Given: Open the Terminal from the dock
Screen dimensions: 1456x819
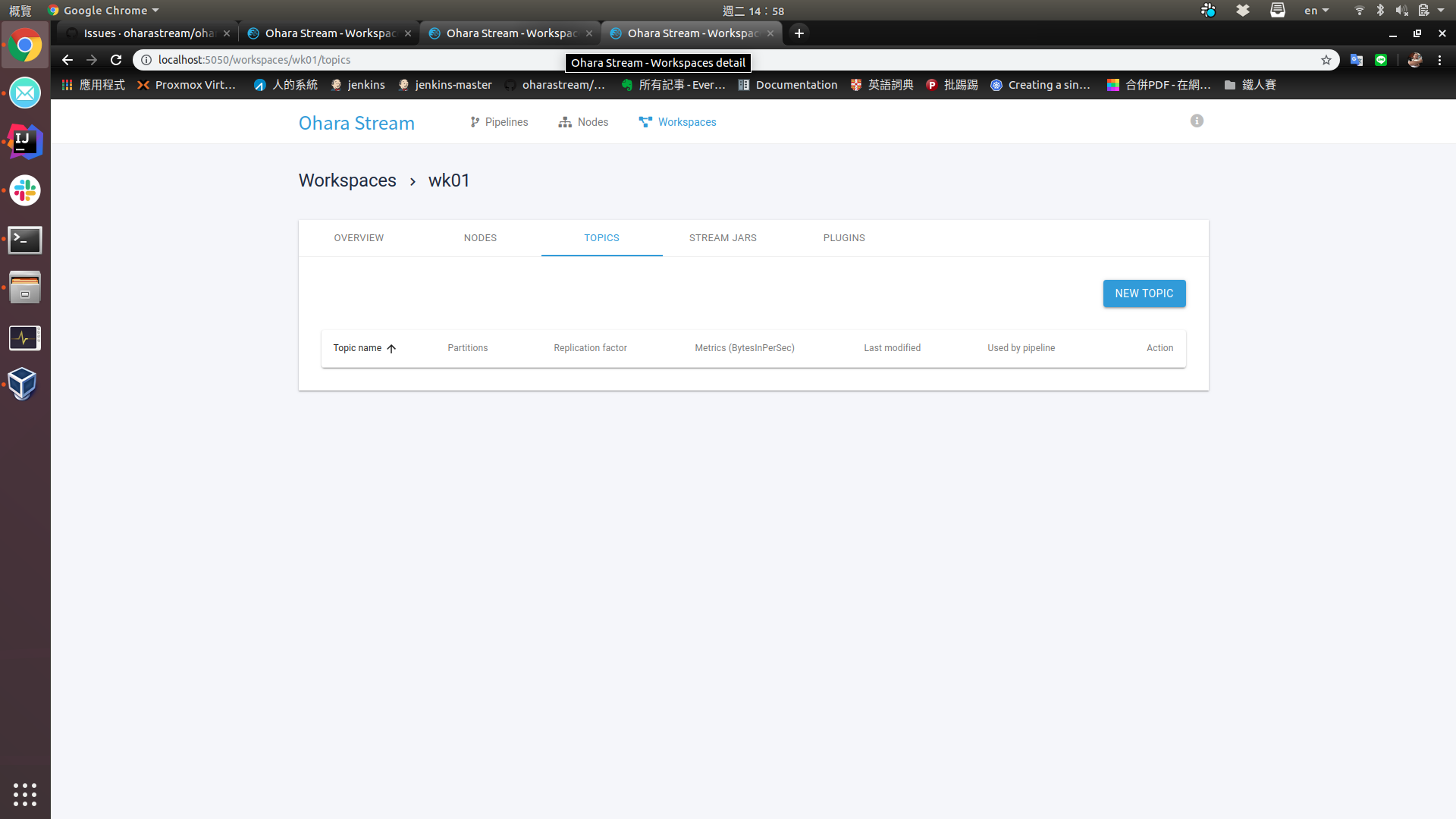Looking at the screenshot, I should (x=25, y=240).
